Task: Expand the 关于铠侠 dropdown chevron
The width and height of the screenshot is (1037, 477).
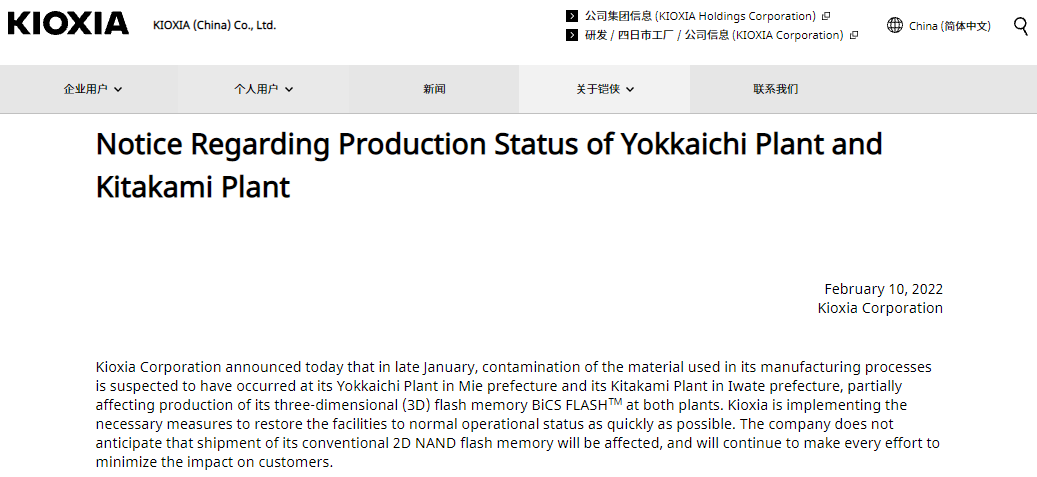Action: 630,89
